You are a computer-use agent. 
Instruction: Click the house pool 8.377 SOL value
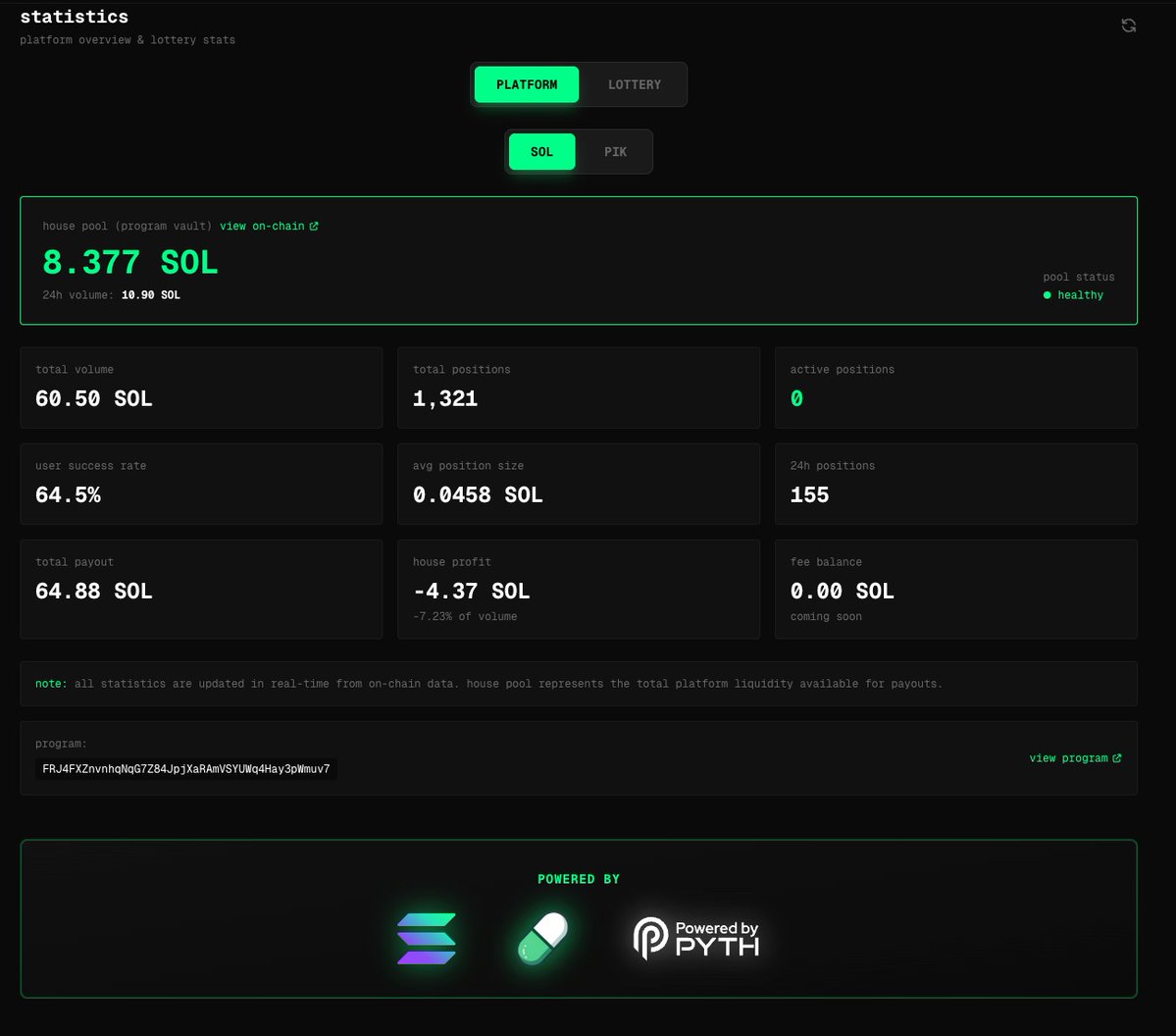click(130, 263)
